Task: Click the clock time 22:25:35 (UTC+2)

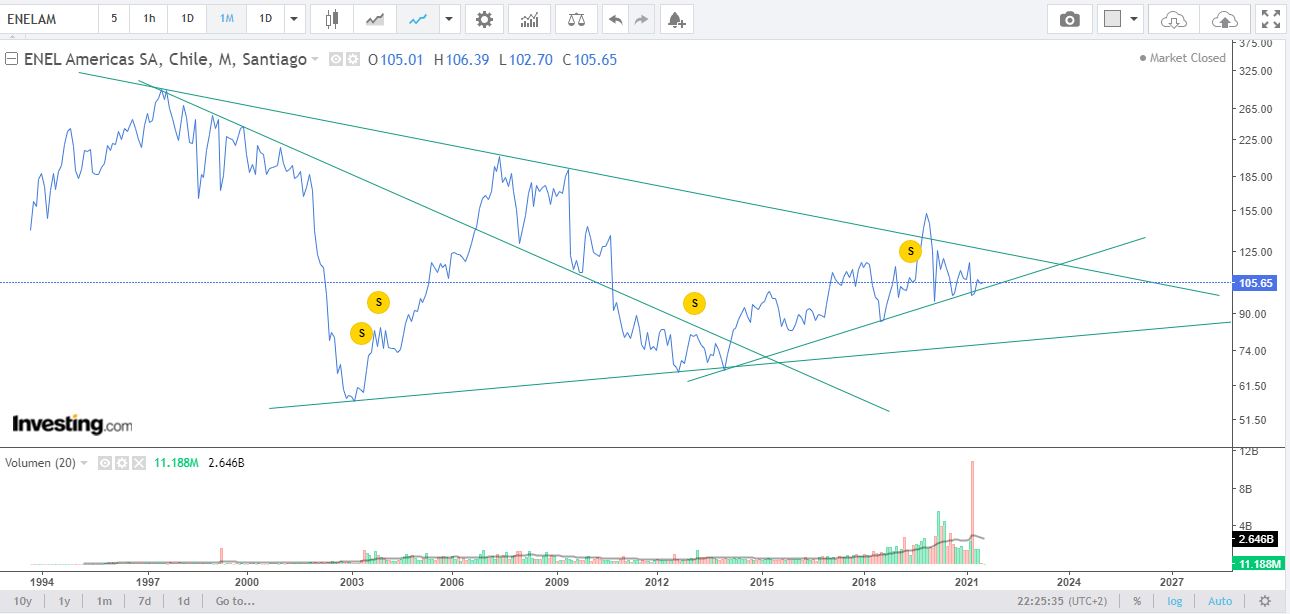Action: (x=1062, y=601)
